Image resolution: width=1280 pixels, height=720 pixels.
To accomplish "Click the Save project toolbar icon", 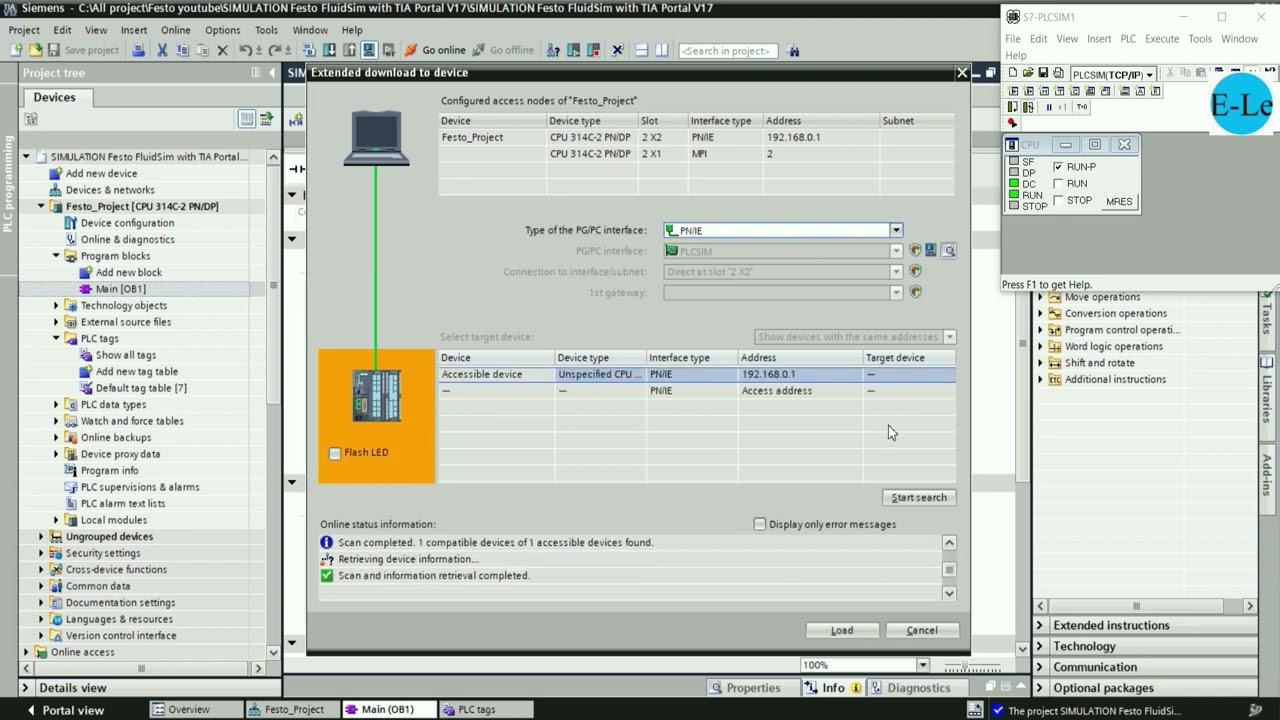I will click(54, 50).
